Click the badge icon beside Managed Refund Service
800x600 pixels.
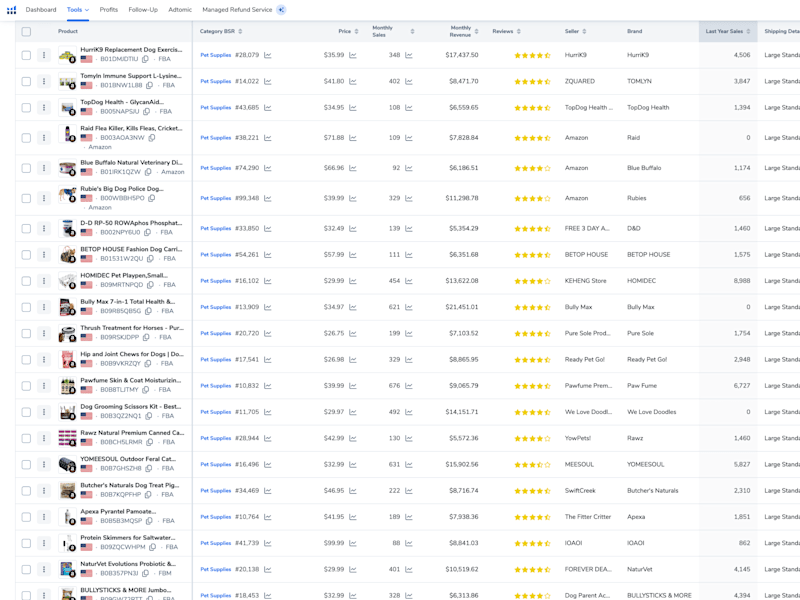[281, 10]
